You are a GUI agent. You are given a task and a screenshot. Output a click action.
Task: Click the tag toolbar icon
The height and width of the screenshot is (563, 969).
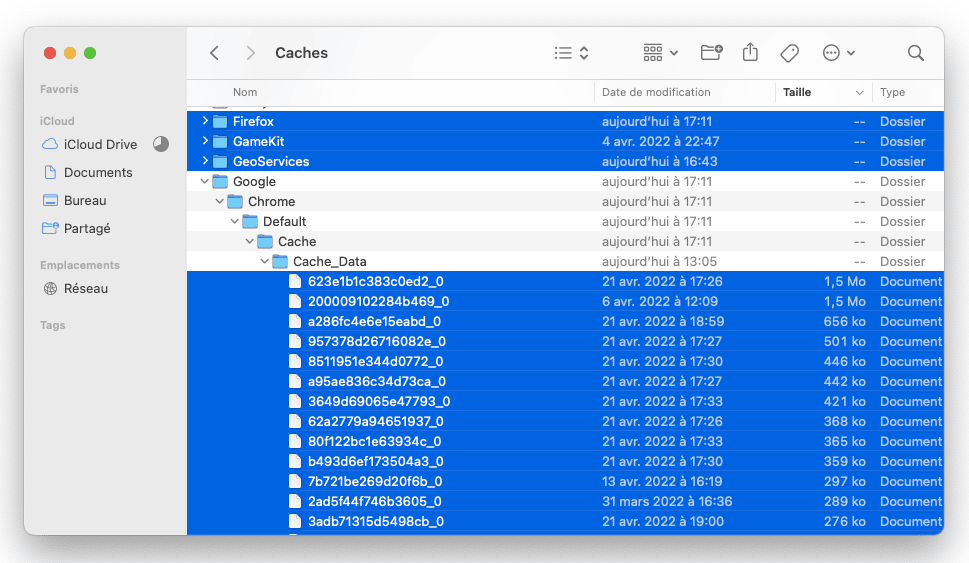789,53
